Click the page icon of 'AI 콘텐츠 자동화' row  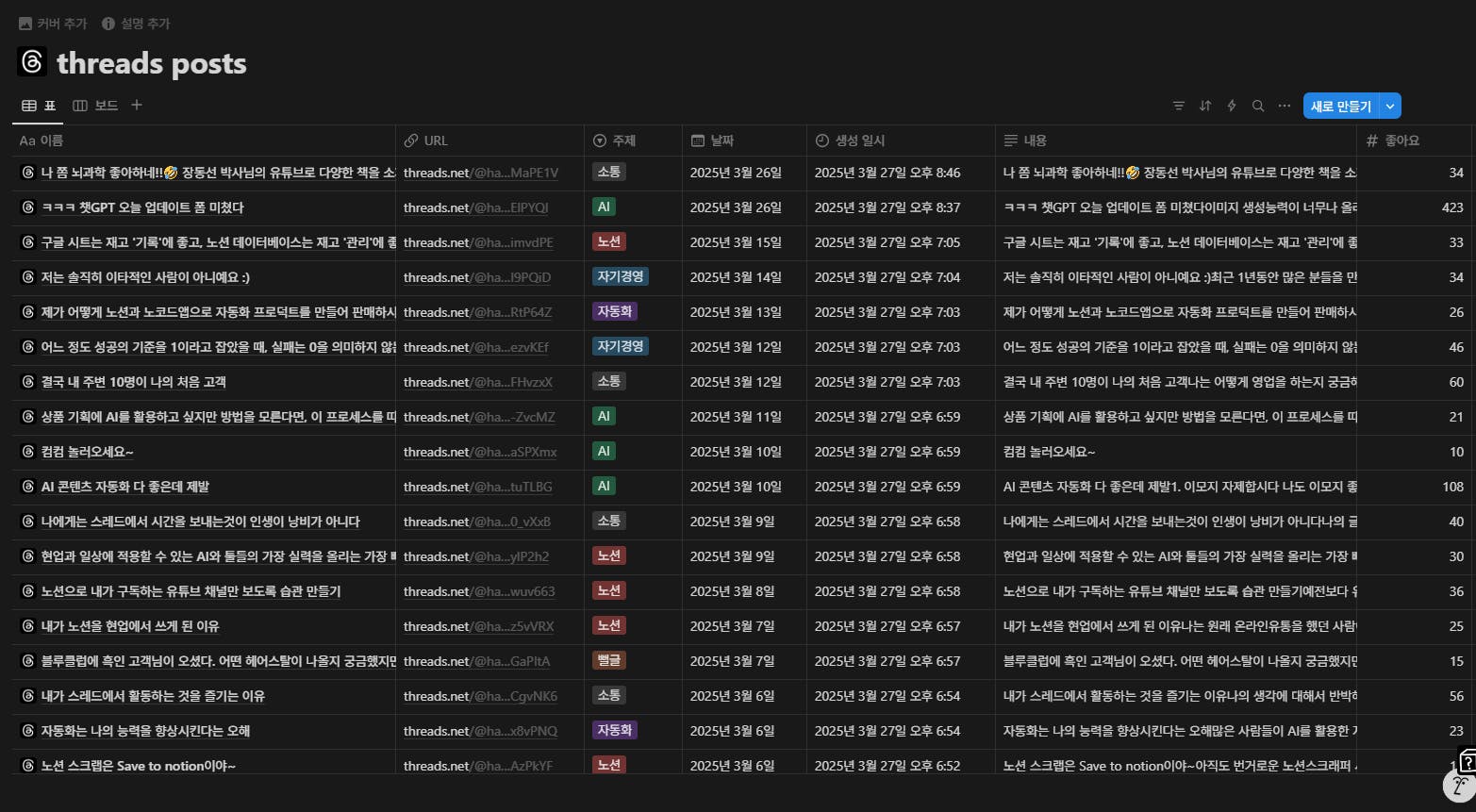point(28,487)
